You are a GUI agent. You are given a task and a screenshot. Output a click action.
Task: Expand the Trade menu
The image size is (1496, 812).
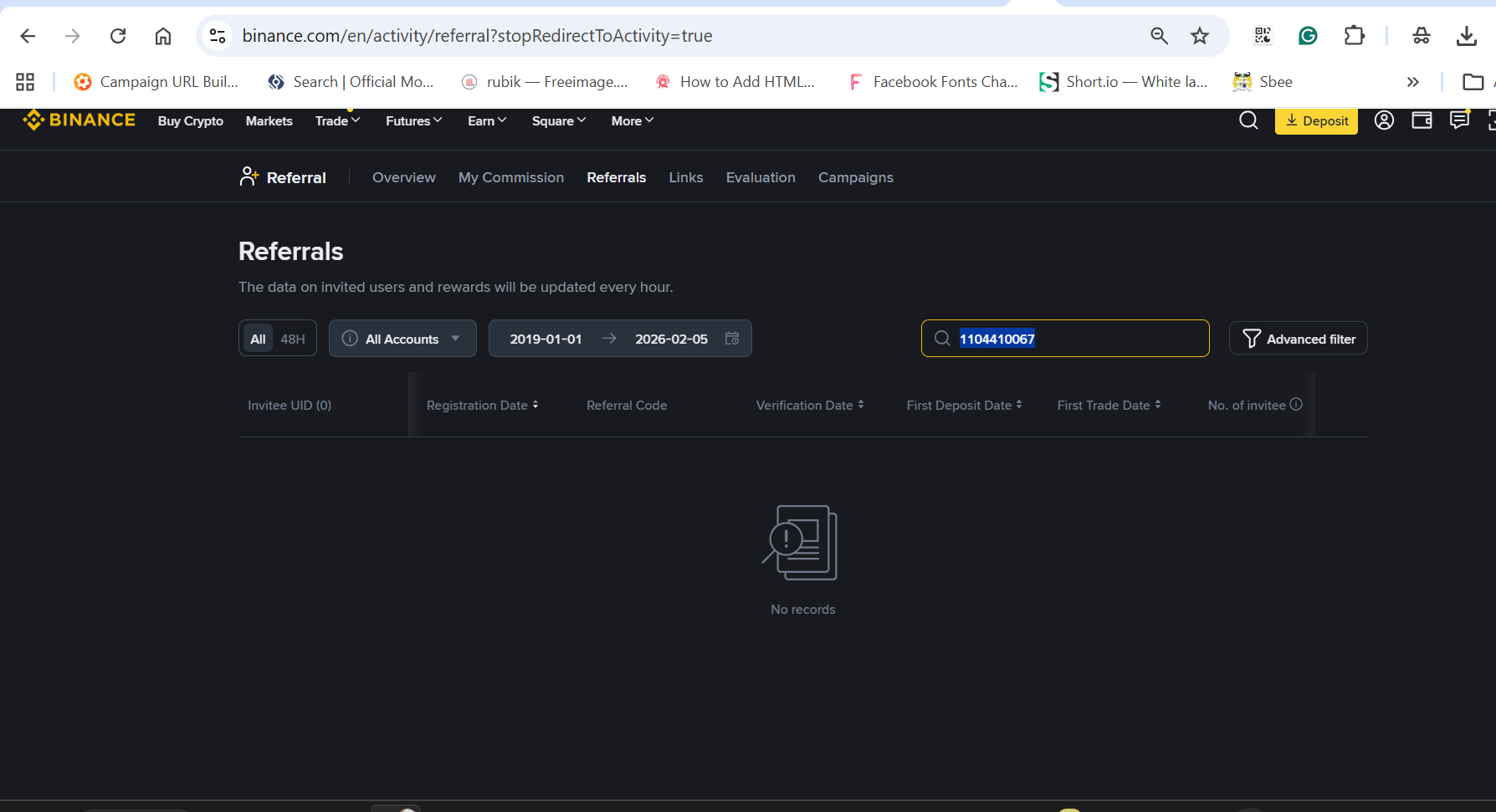point(338,121)
